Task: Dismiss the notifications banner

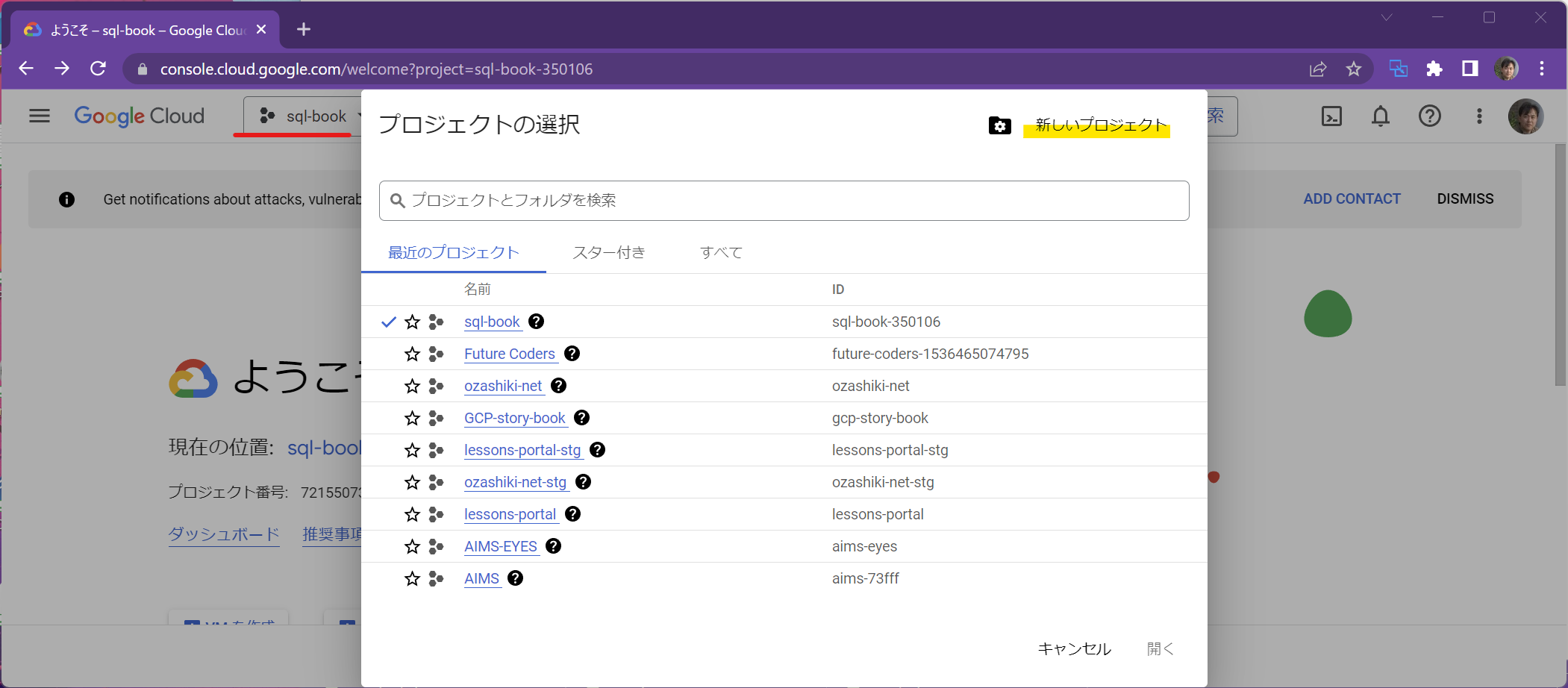Action: (1465, 198)
